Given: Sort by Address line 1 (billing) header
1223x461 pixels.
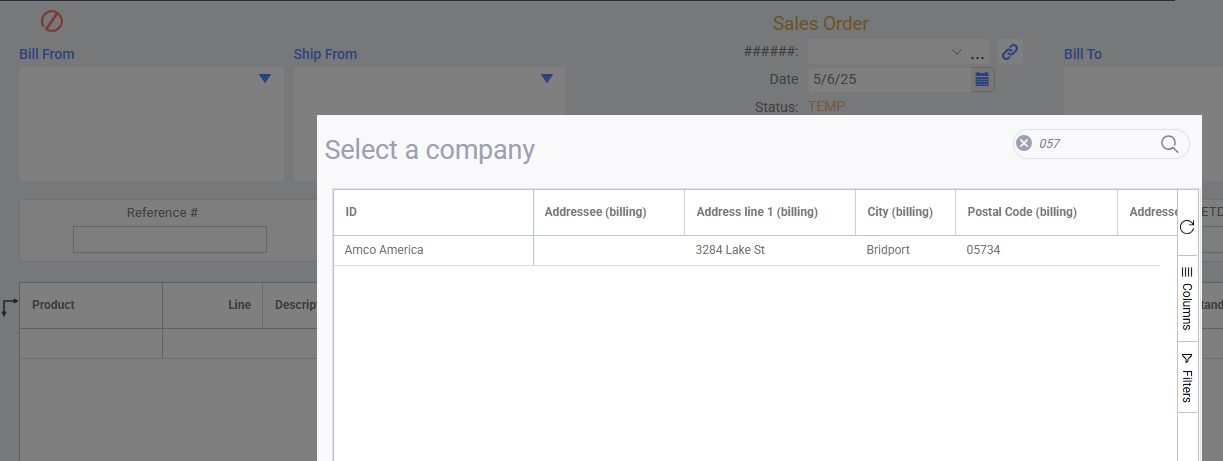Looking at the screenshot, I should point(770,212).
